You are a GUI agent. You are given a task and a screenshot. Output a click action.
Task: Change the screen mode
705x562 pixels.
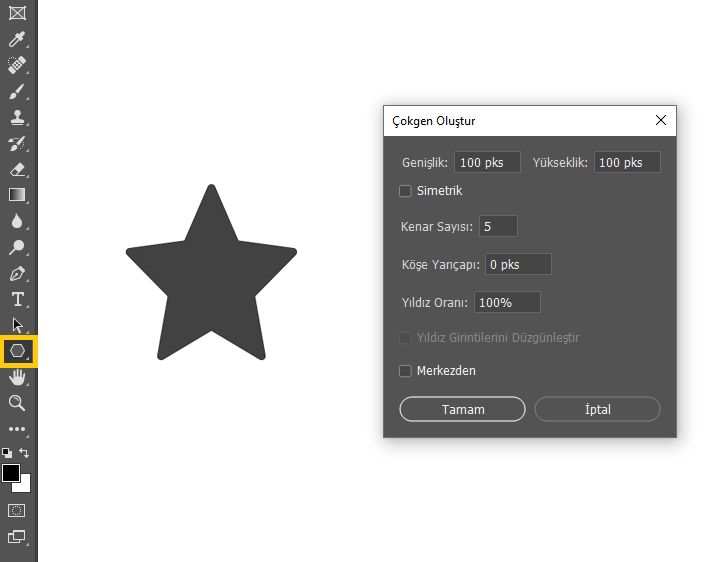17,536
